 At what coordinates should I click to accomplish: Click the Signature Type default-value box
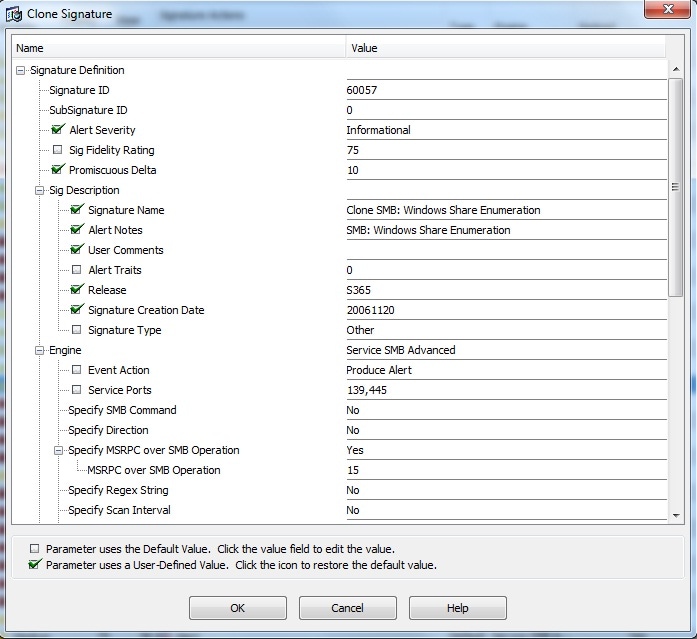(76, 330)
